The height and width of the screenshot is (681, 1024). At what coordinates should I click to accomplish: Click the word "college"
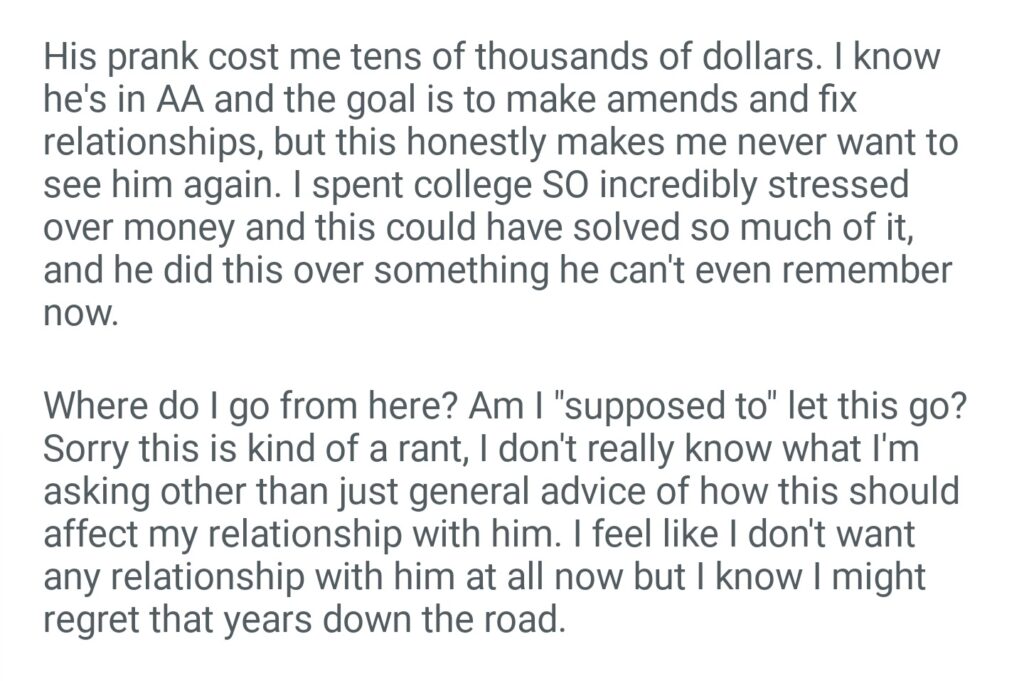click(x=451, y=186)
